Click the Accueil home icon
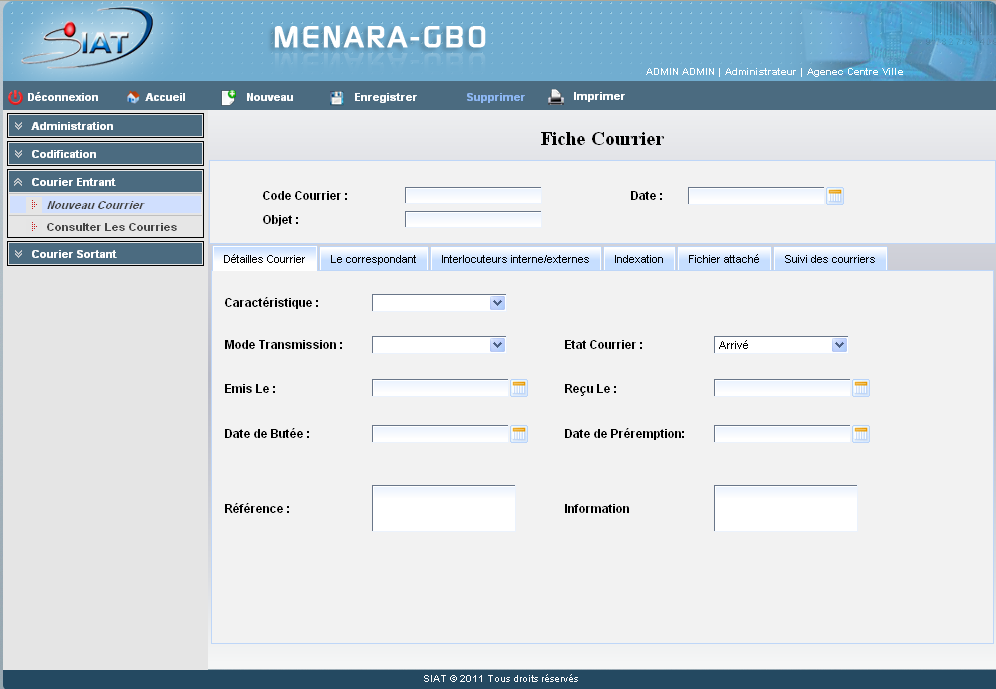 click(x=133, y=97)
